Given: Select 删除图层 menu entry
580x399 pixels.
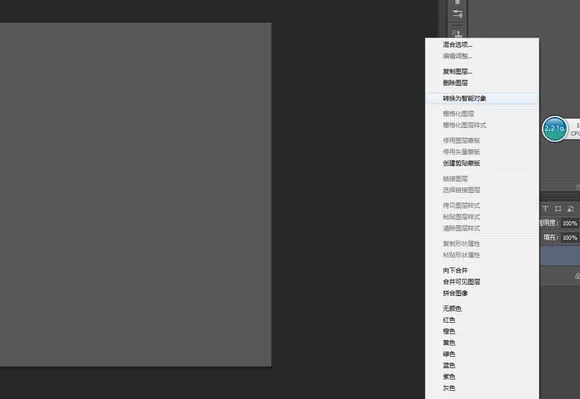Looking at the screenshot, I should pyautogui.click(x=455, y=83).
